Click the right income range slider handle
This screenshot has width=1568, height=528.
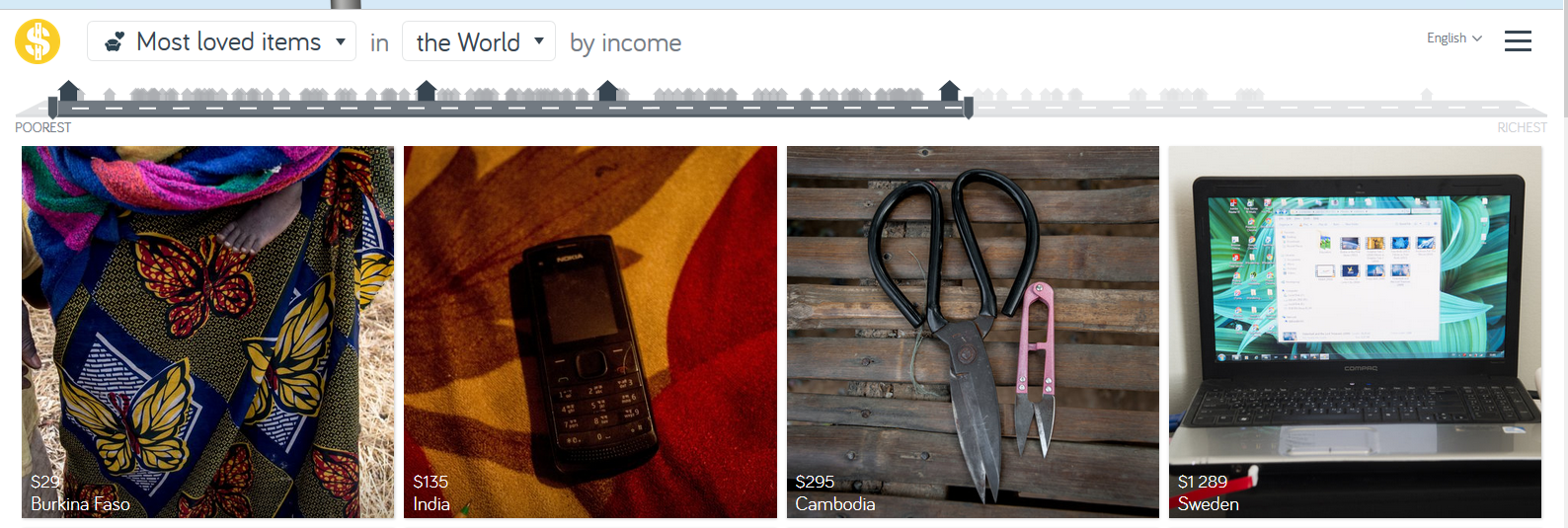(969, 107)
